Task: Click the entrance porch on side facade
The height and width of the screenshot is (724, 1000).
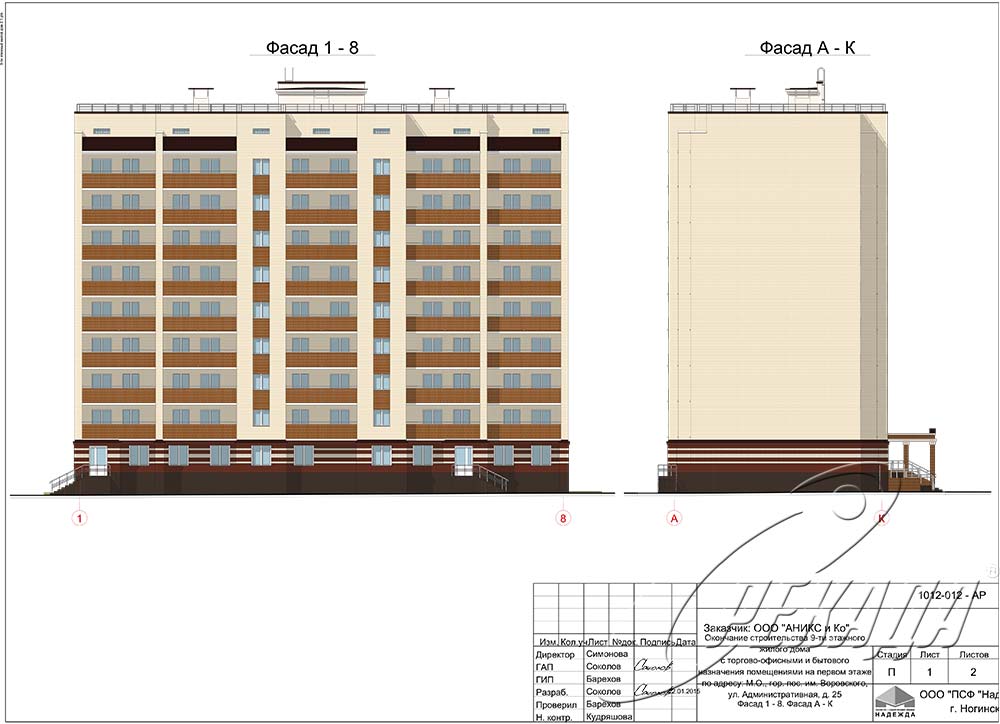Action: [910, 460]
